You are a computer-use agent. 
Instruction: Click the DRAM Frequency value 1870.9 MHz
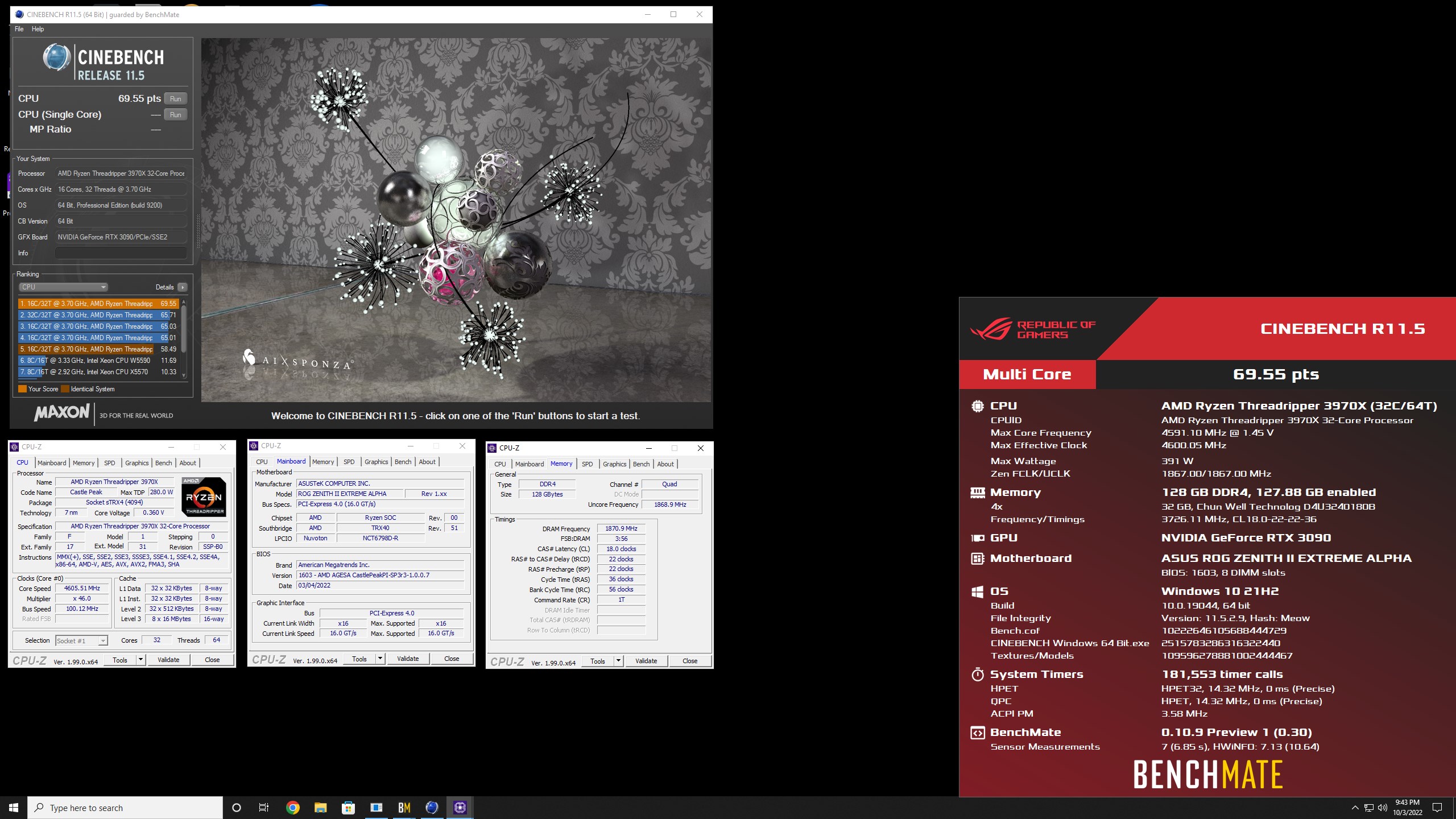[x=621, y=529]
